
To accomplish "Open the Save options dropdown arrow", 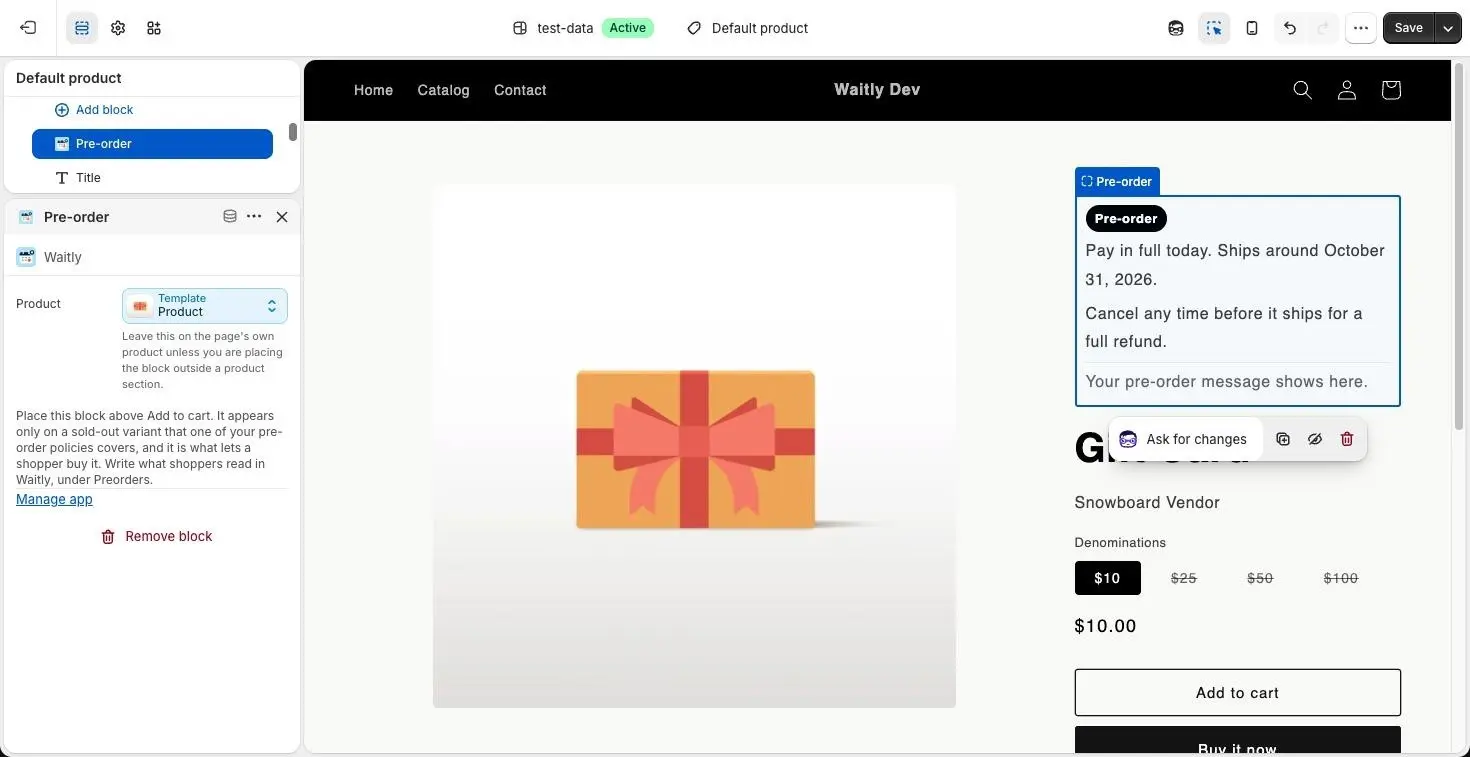I will pos(1448,28).
